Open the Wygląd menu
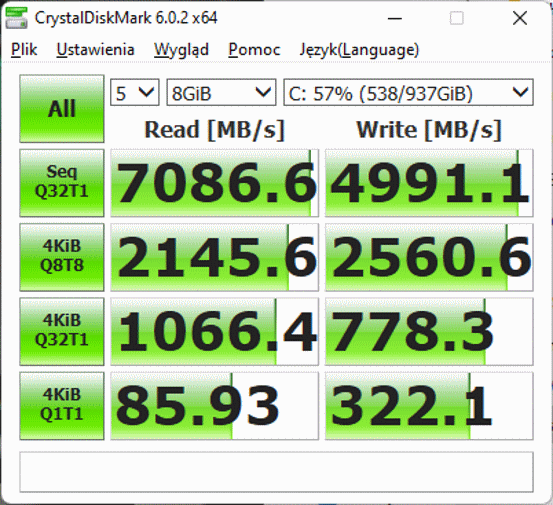 182,49
